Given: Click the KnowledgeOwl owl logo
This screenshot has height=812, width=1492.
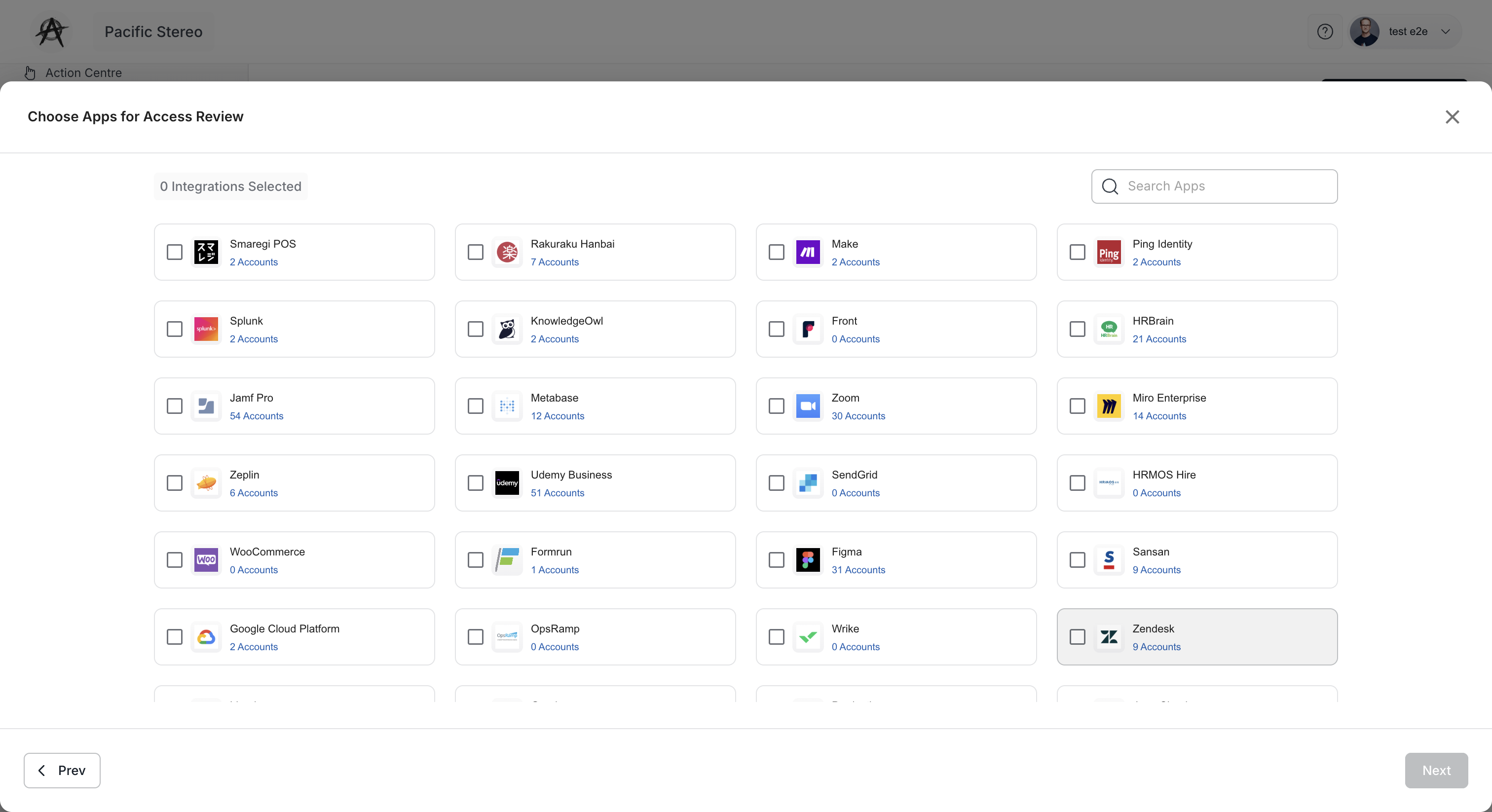Looking at the screenshot, I should coord(507,329).
